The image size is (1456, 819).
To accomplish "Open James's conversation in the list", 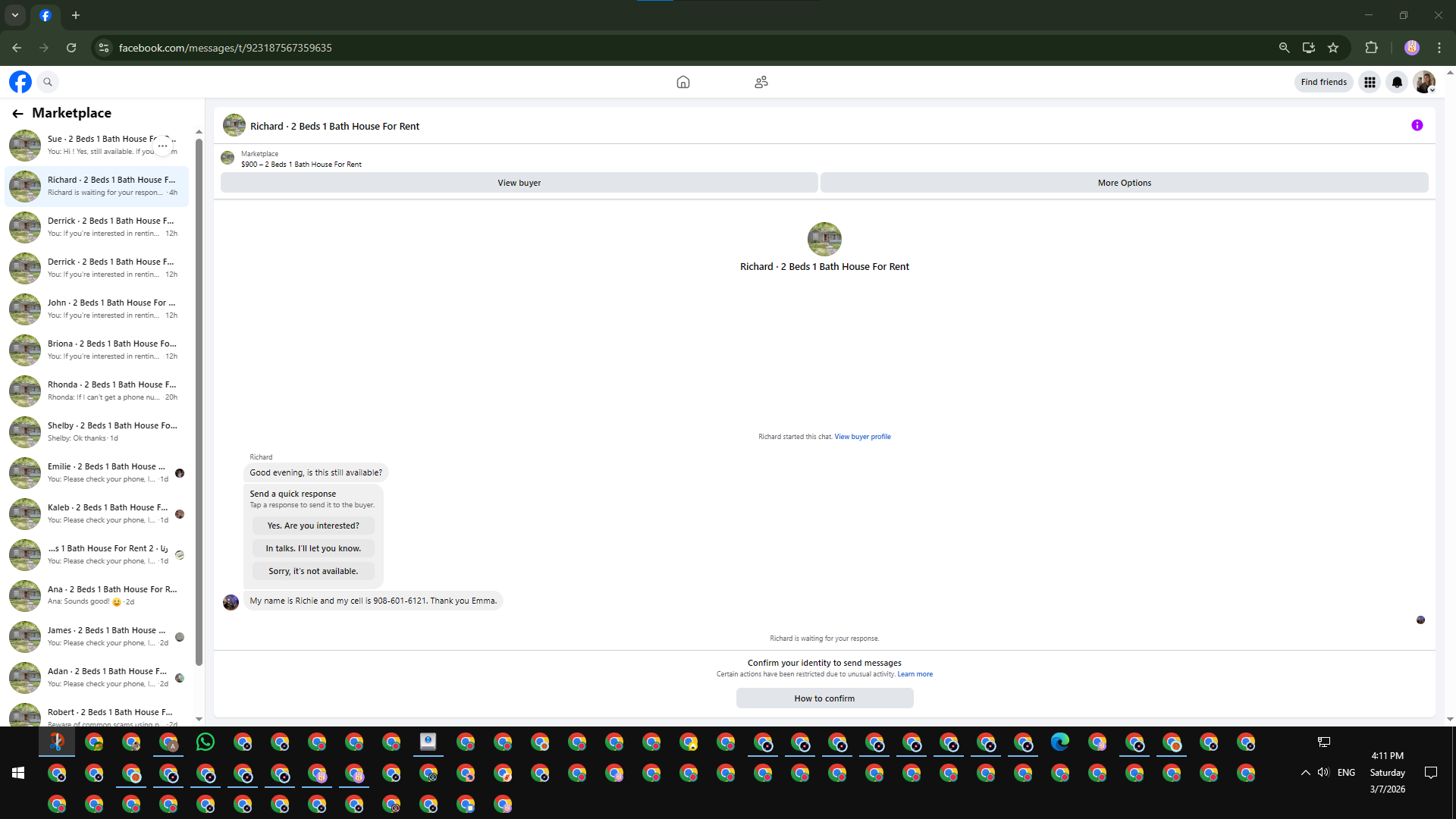I will tap(97, 637).
